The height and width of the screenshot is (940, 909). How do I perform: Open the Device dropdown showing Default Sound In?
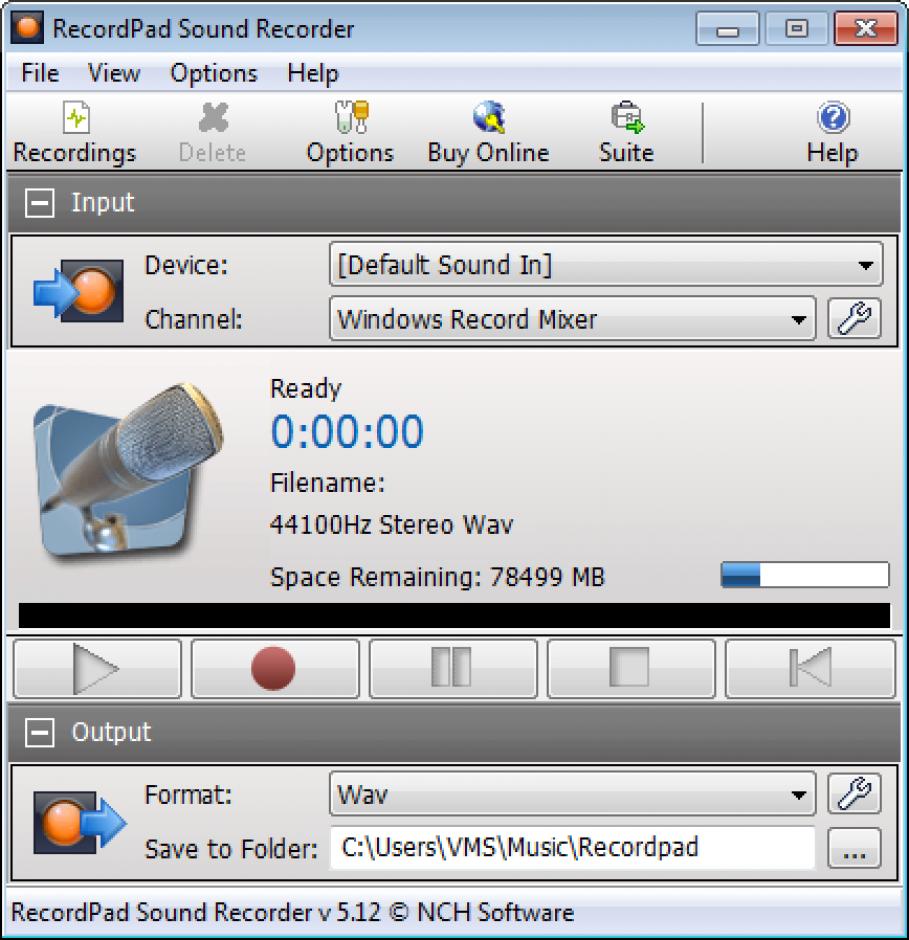(606, 264)
